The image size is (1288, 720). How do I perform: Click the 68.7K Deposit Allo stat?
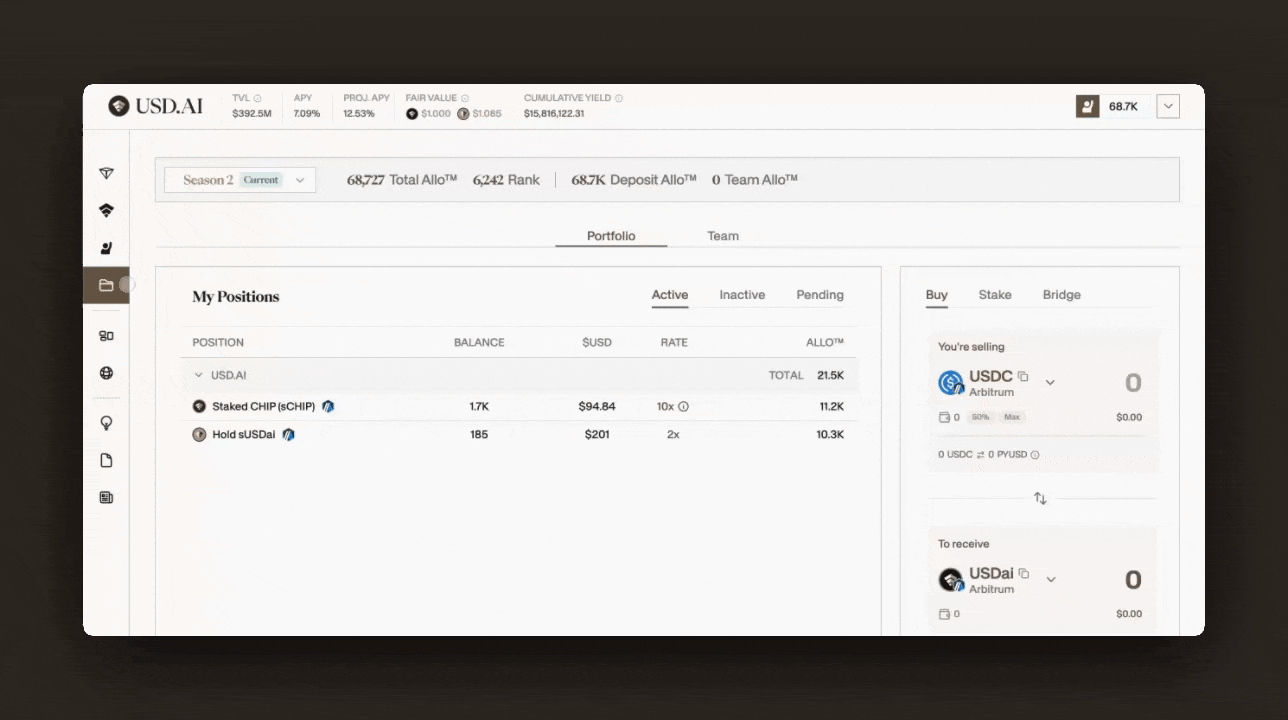pyautogui.click(x=634, y=180)
